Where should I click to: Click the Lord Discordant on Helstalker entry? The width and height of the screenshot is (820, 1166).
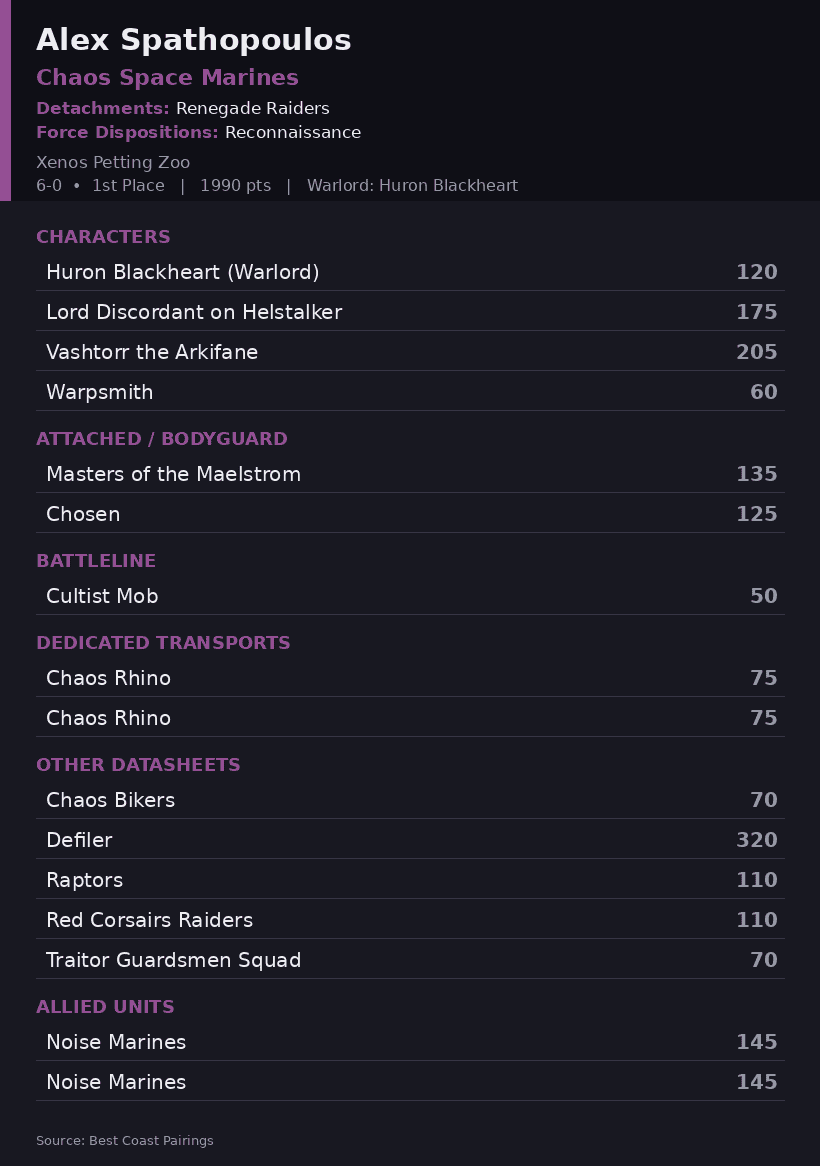pyautogui.click(x=410, y=312)
